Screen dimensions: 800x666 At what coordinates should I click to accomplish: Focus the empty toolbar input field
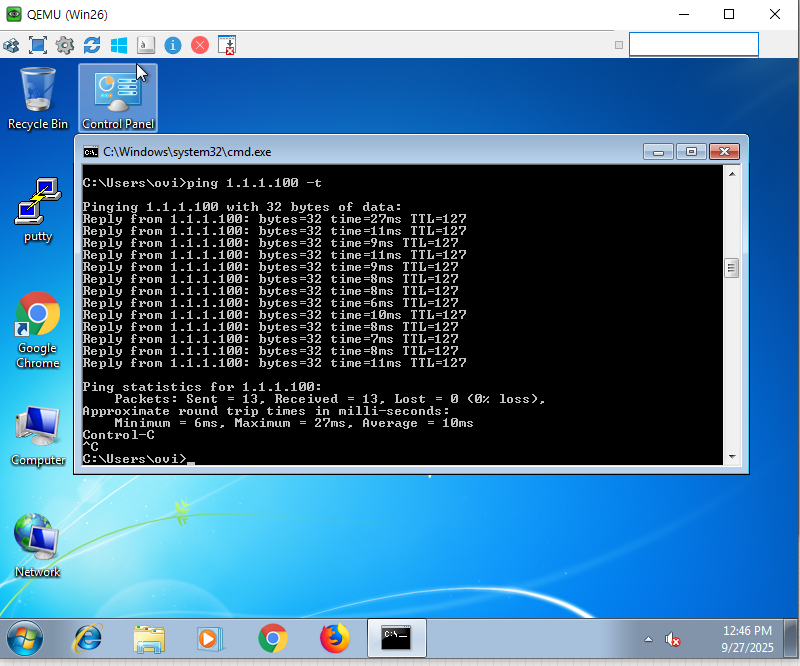click(x=693, y=44)
